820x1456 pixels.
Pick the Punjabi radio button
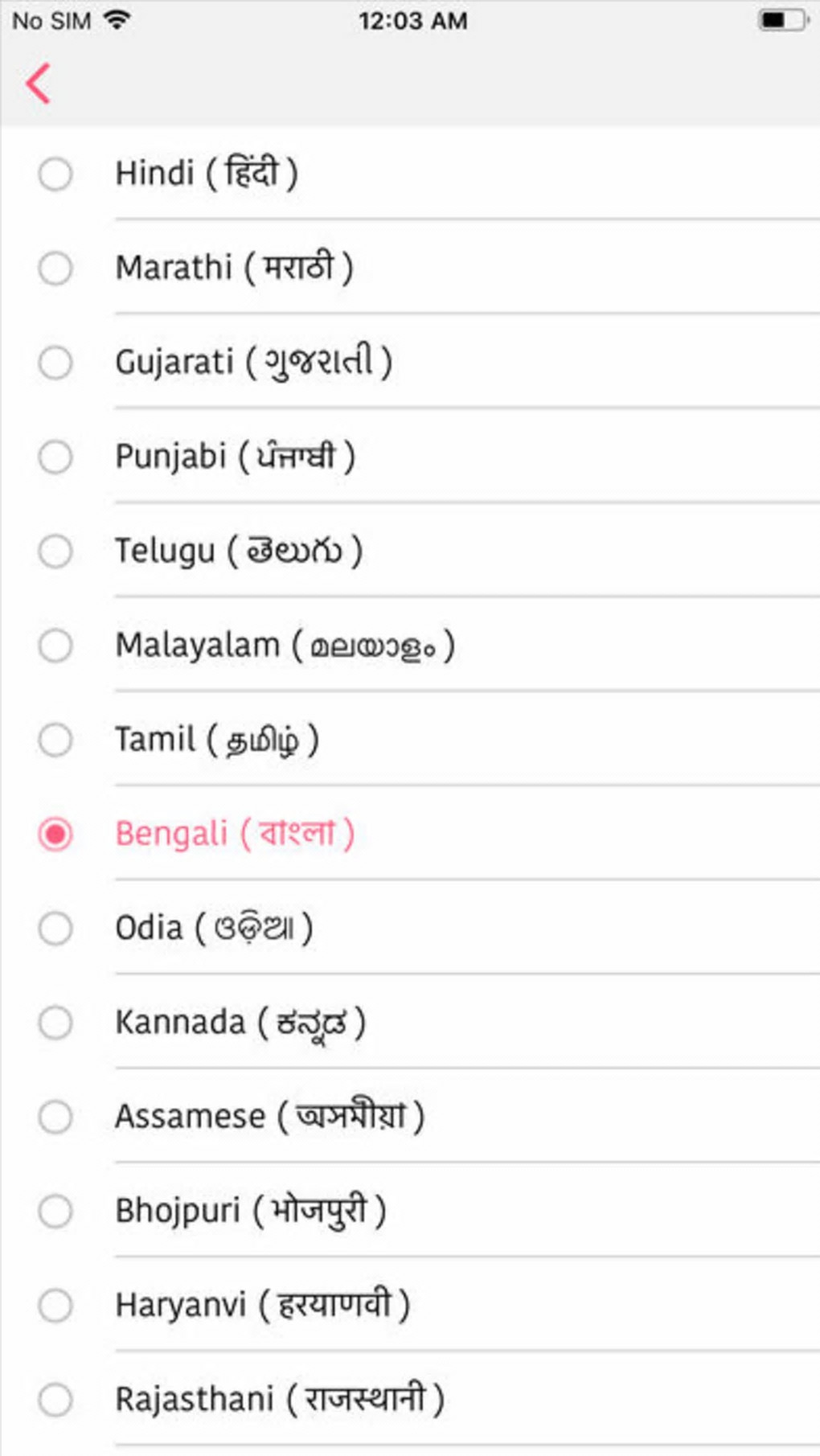tap(55, 457)
